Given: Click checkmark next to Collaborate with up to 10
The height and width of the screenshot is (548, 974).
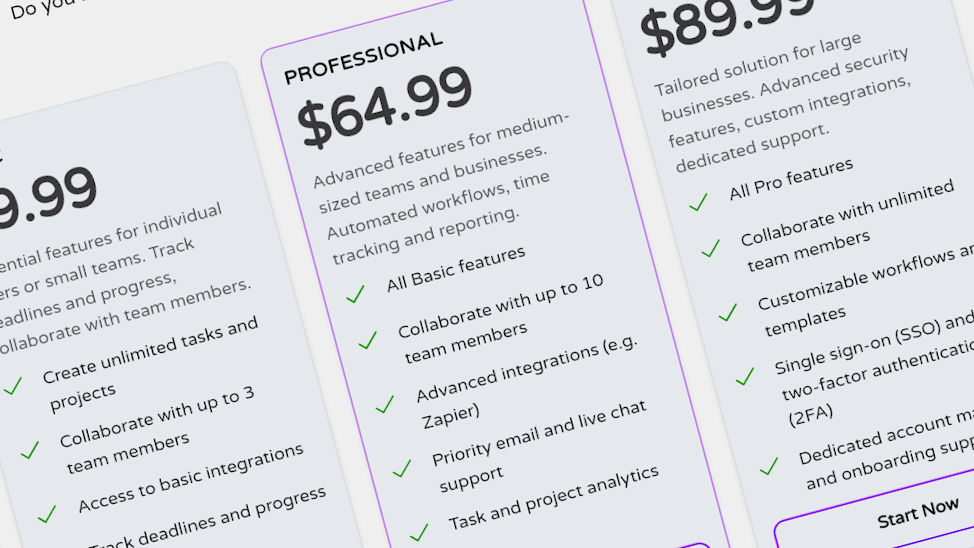Looking at the screenshot, I should click(x=367, y=340).
